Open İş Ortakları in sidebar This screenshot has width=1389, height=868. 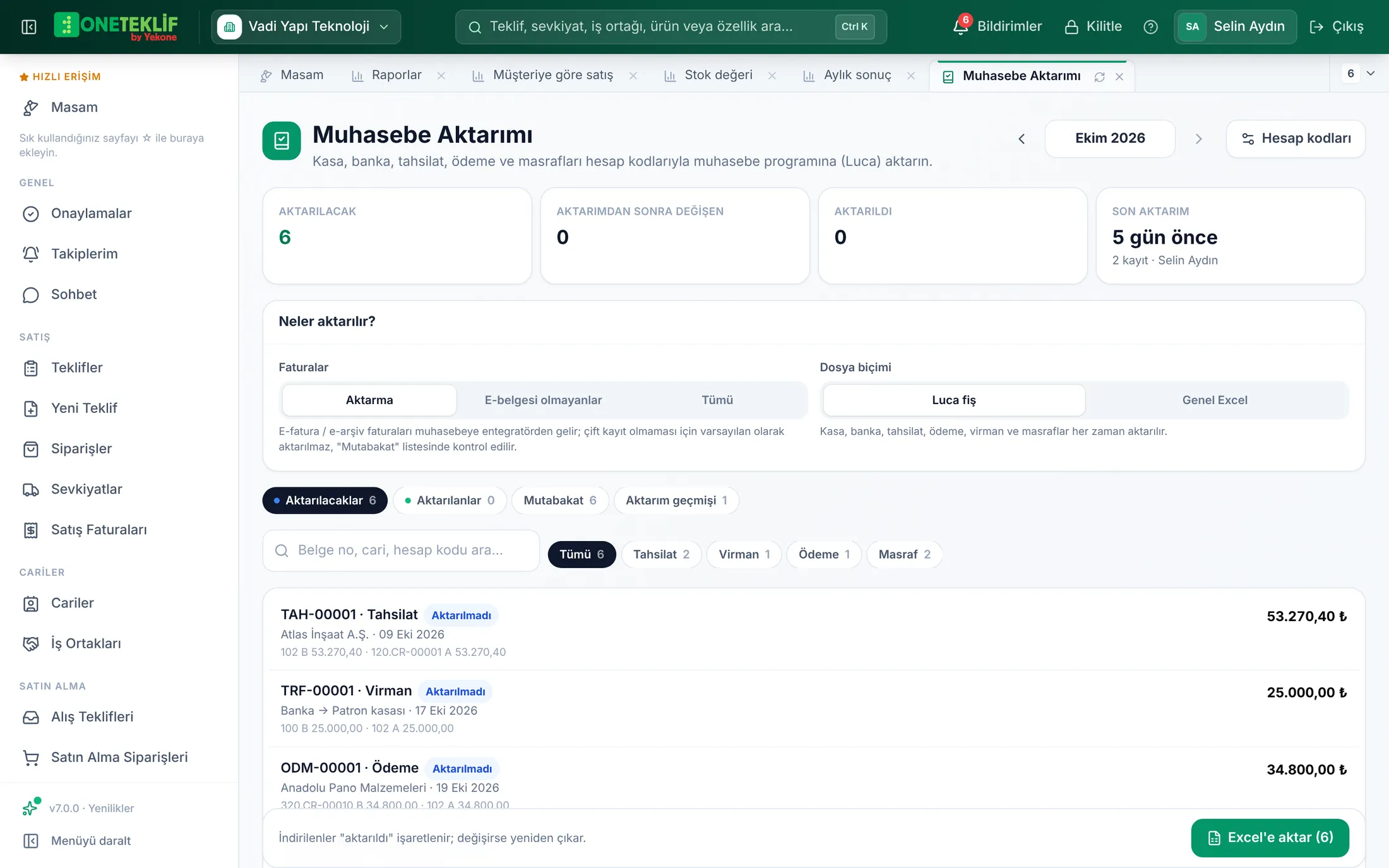tap(119, 643)
